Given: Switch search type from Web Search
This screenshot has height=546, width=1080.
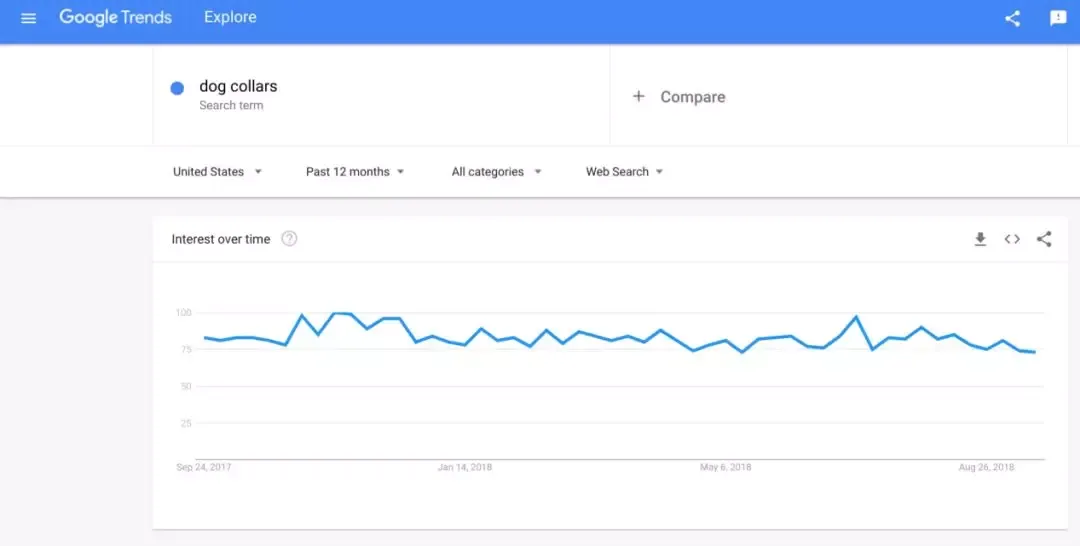Looking at the screenshot, I should pyautogui.click(x=624, y=171).
